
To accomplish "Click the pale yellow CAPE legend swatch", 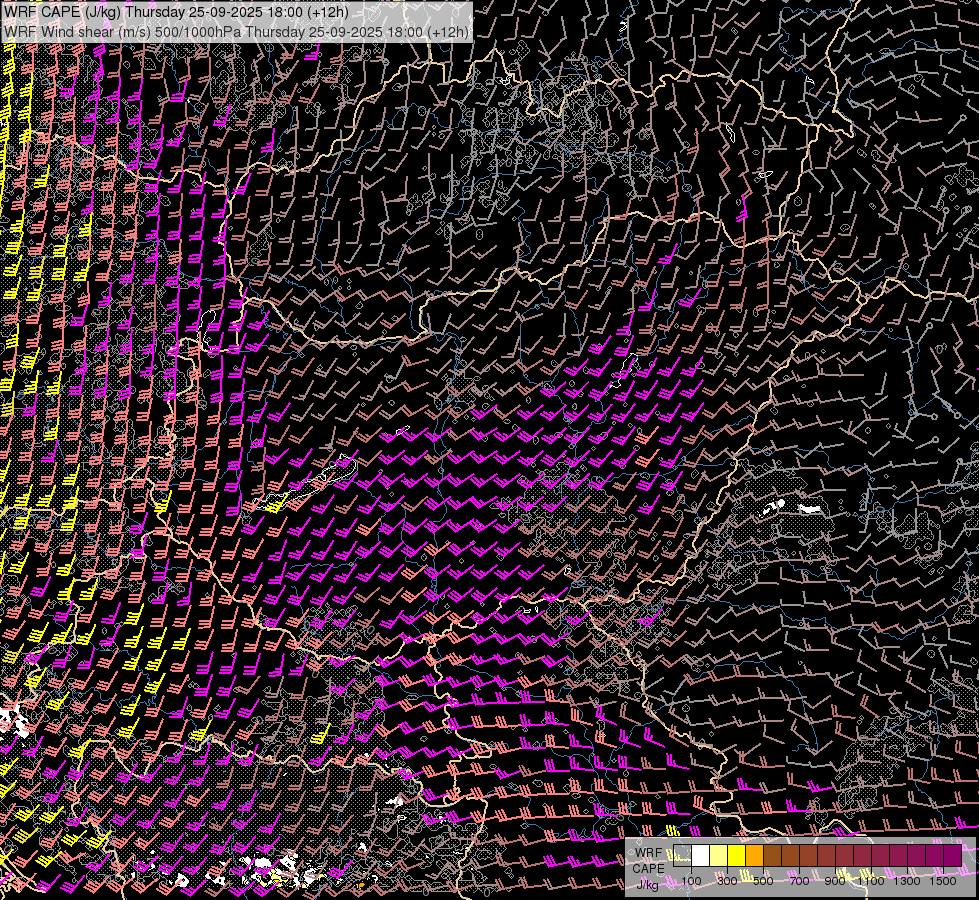I will (718, 855).
